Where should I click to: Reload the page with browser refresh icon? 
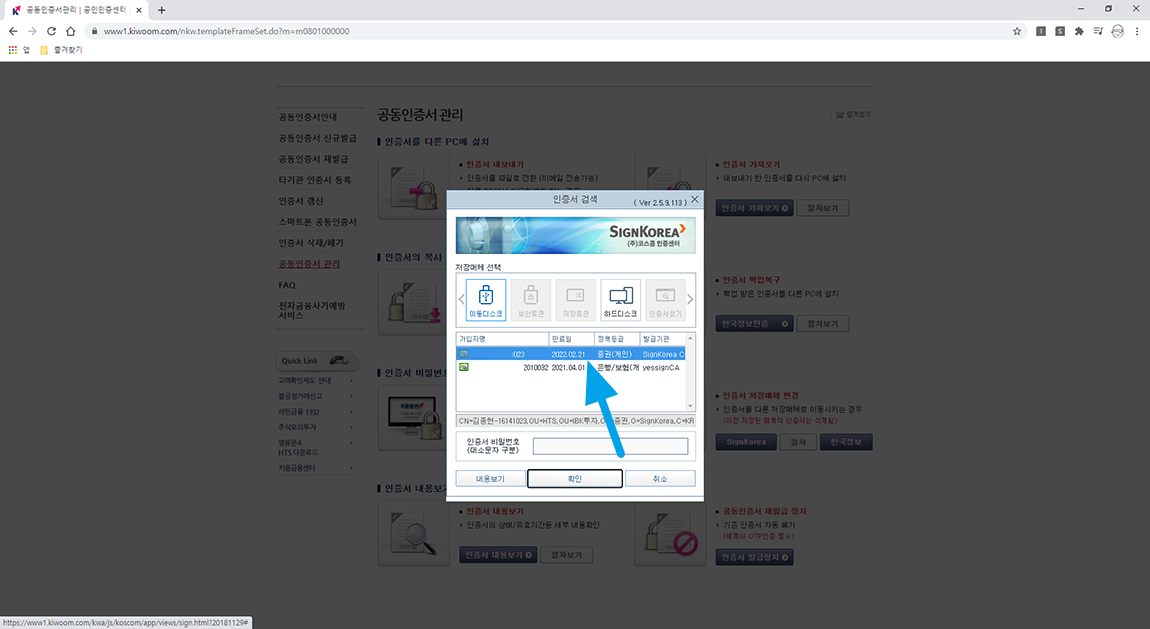(x=51, y=32)
